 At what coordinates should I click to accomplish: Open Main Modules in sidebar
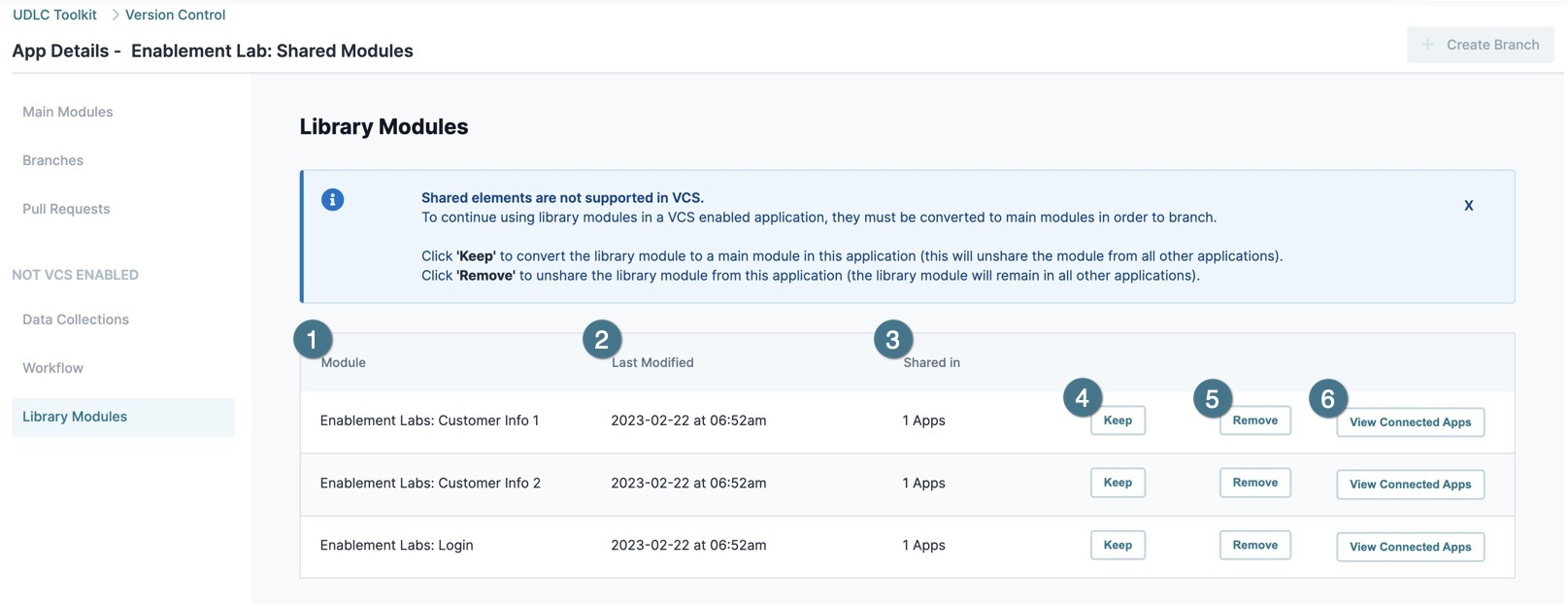68,112
